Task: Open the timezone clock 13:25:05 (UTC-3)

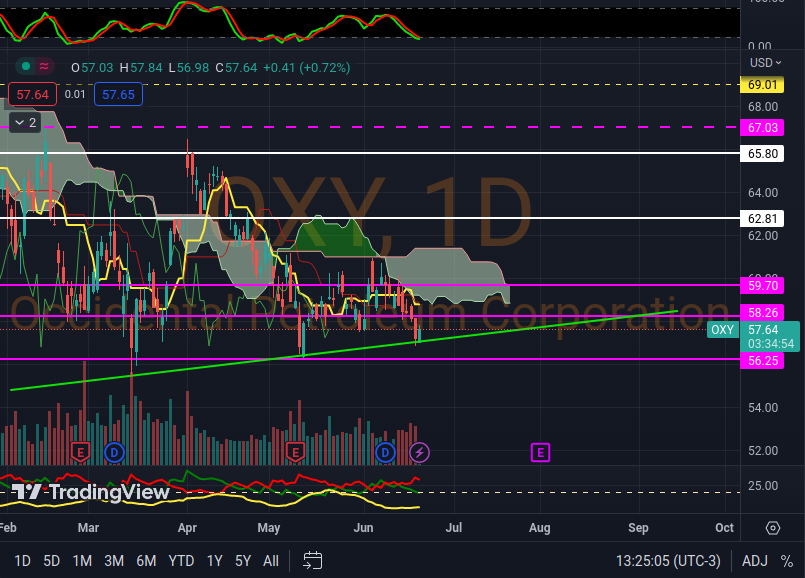Action: [668, 561]
